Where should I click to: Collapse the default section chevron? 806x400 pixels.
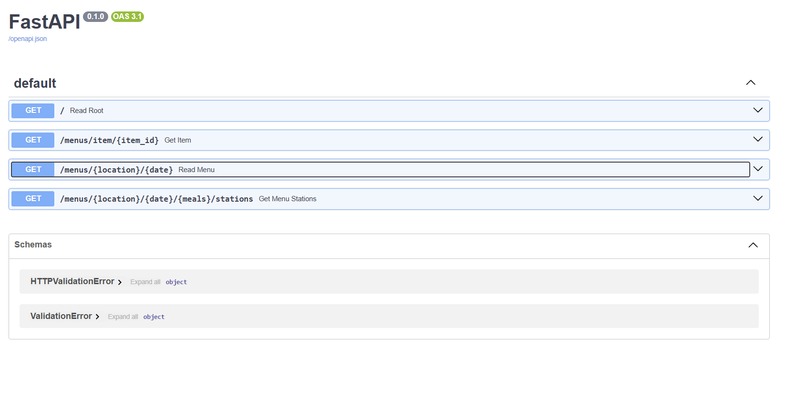click(x=750, y=83)
